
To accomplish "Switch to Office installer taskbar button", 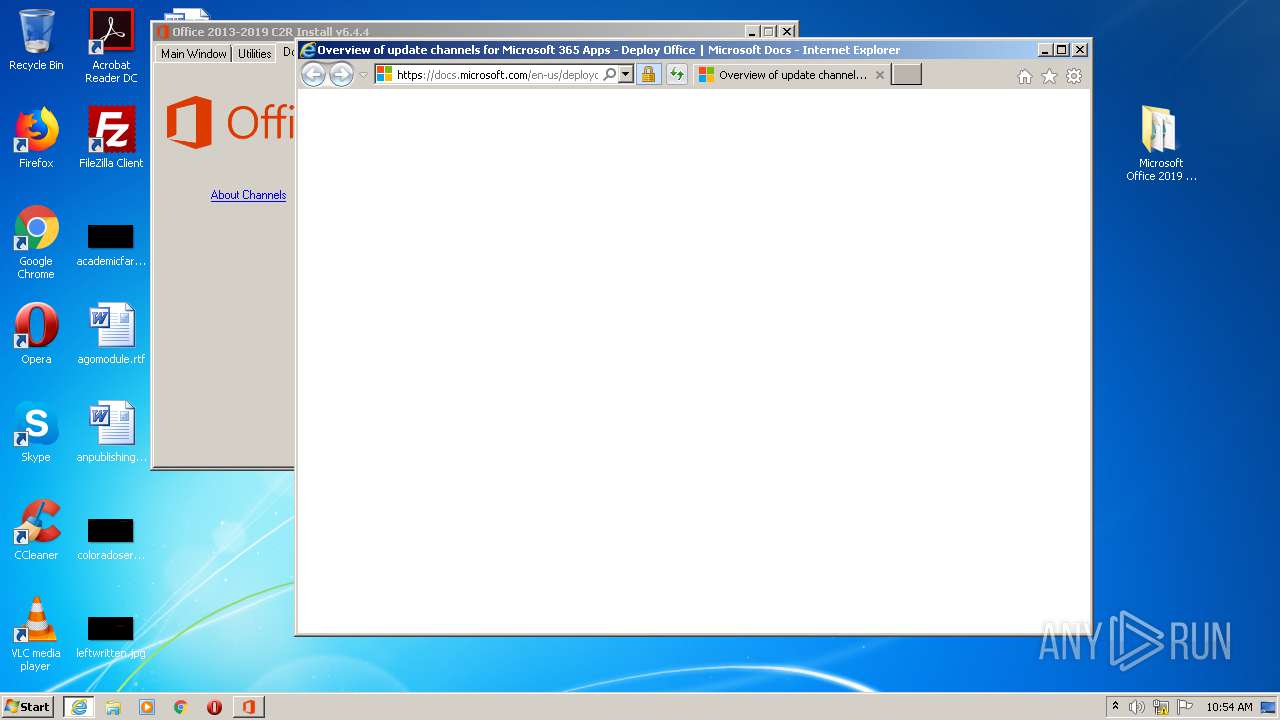I will click(x=249, y=707).
